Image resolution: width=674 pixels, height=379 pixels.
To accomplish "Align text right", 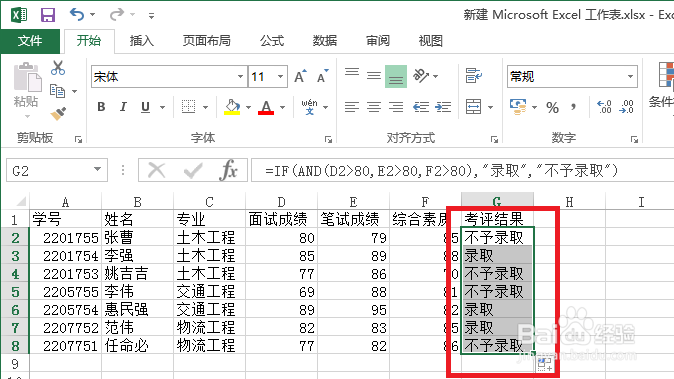I will click(396, 107).
